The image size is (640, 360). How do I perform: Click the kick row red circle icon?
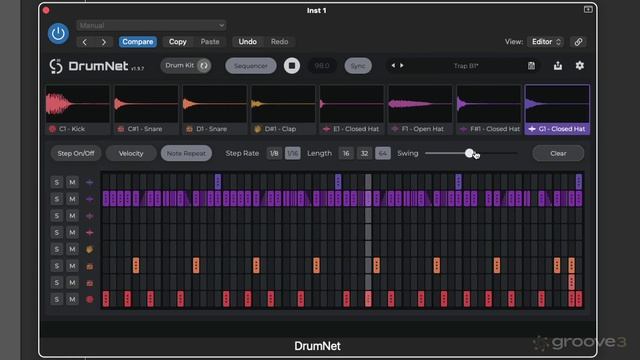pyautogui.click(x=89, y=299)
